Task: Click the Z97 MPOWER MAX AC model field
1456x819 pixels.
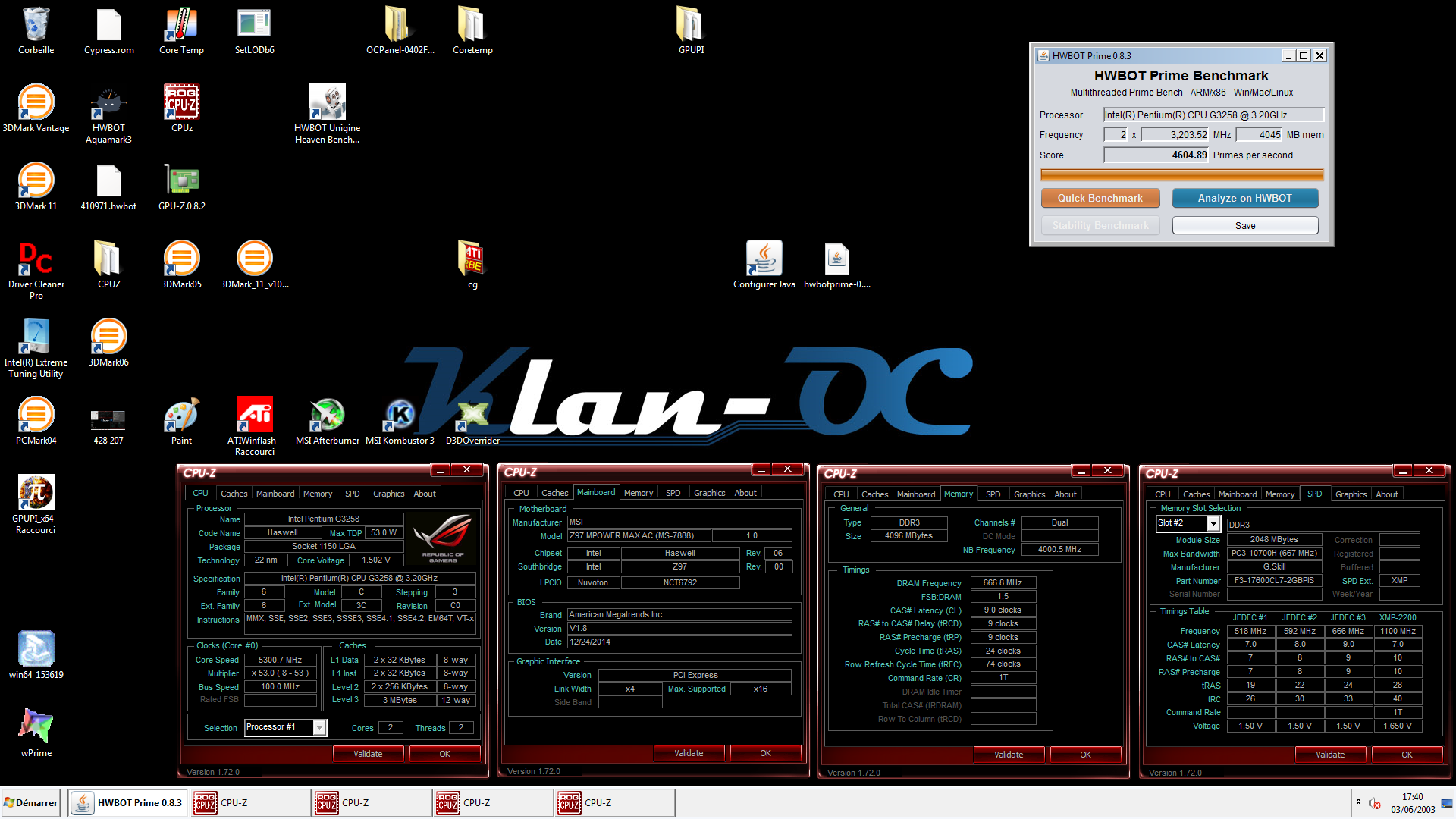Action: tap(639, 535)
